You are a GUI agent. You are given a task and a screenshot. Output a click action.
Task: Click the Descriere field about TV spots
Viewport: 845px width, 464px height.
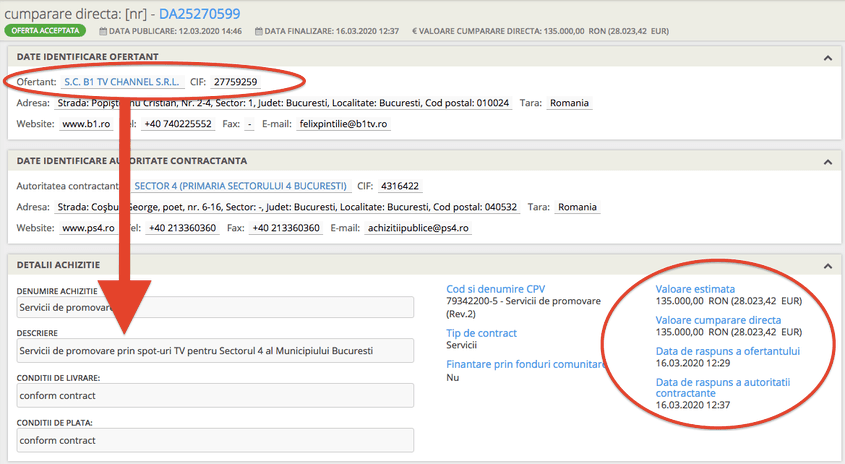(x=215, y=351)
